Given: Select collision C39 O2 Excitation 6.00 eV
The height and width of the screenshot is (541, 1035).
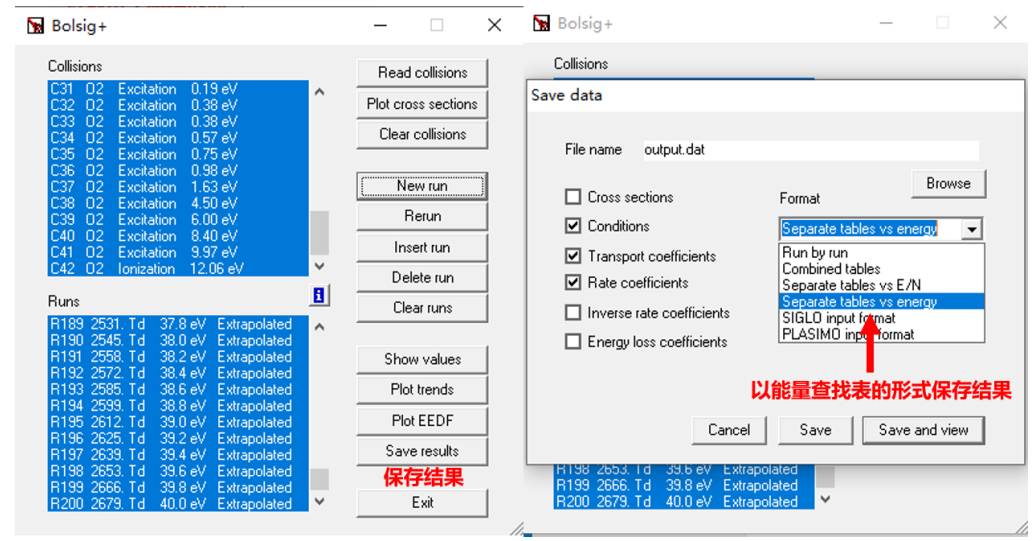Looking at the screenshot, I should coord(178,220).
